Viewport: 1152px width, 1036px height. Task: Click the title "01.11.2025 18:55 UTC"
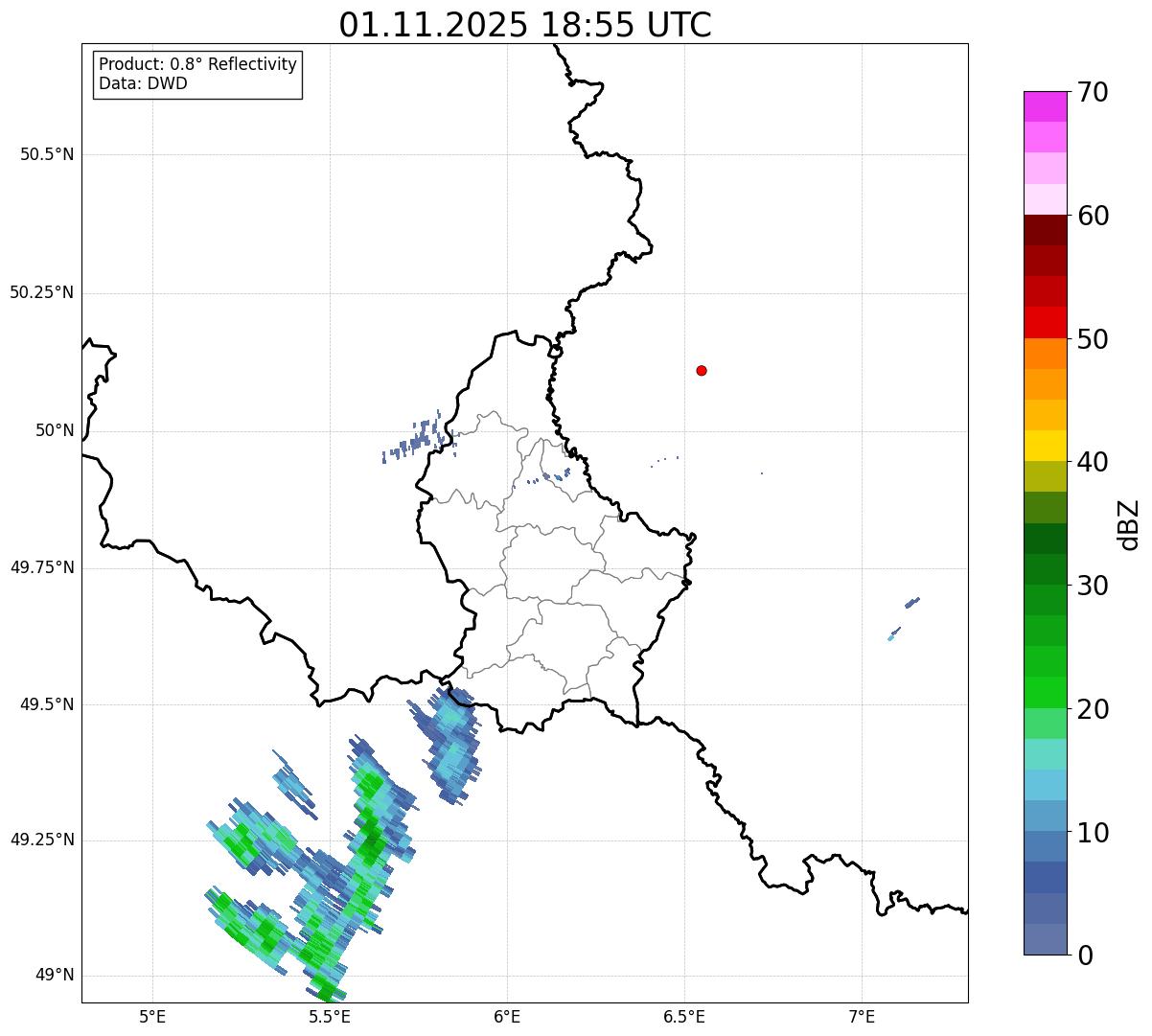click(525, 24)
